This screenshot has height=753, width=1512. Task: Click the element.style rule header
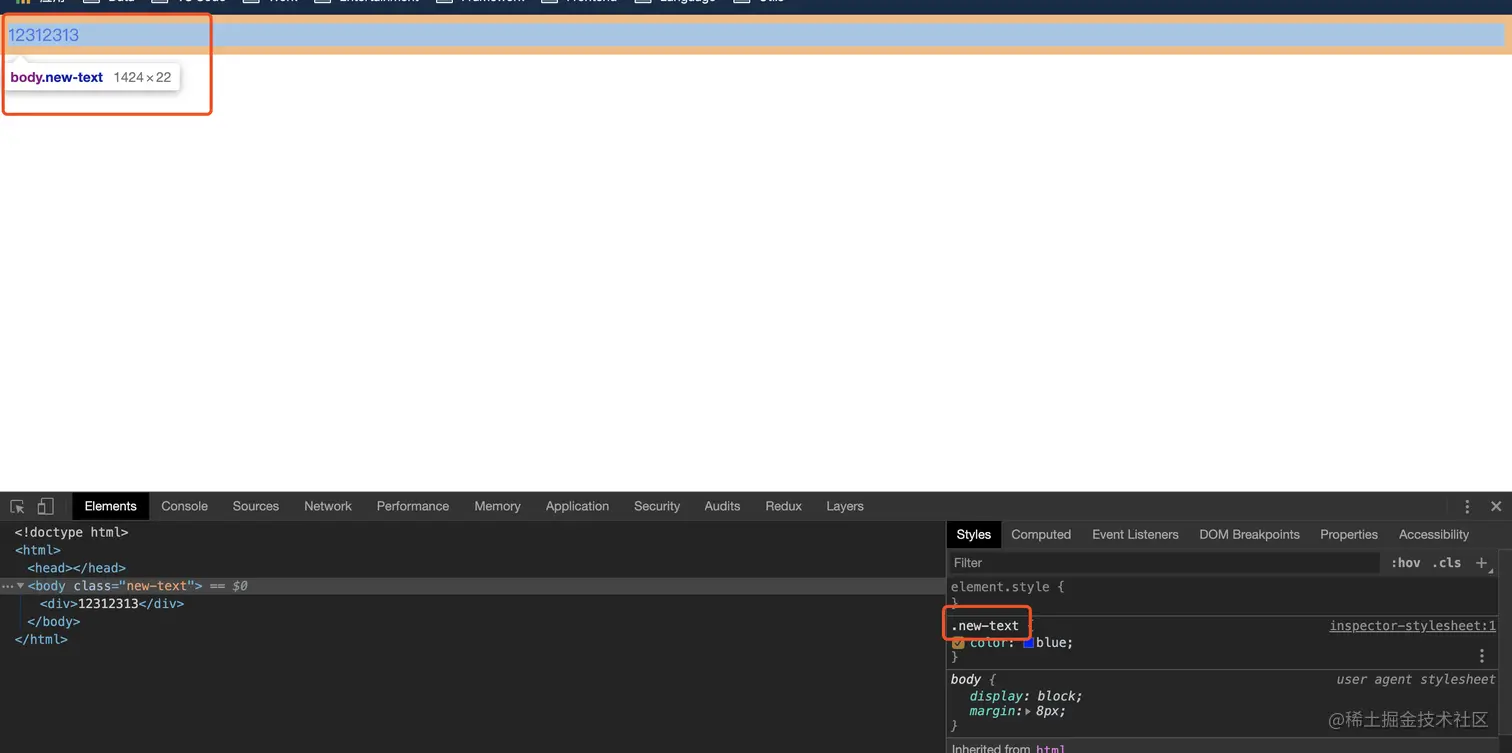coord(1008,587)
